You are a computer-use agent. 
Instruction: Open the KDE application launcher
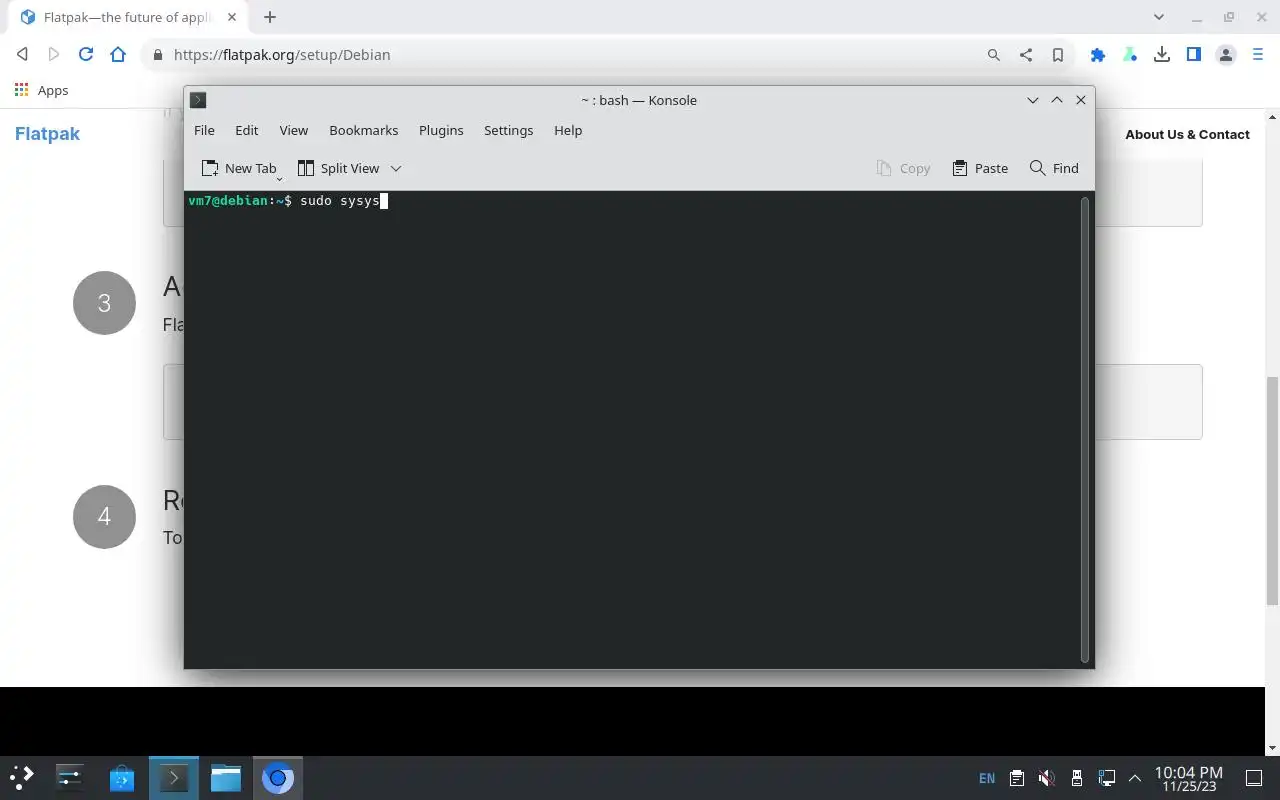click(22, 777)
